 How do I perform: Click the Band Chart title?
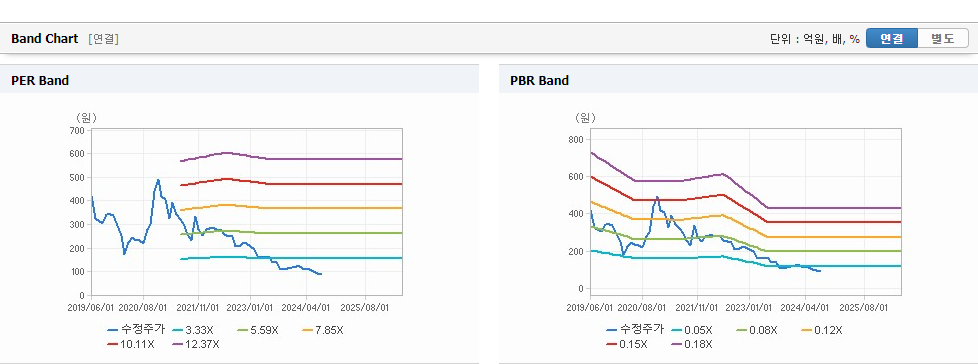pos(44,39)
